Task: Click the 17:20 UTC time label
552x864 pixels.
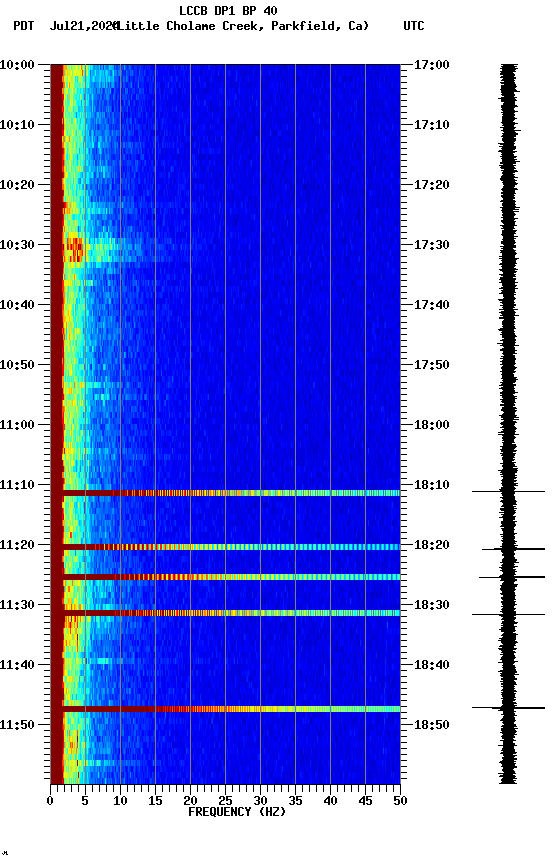Action: click(431, 185)
